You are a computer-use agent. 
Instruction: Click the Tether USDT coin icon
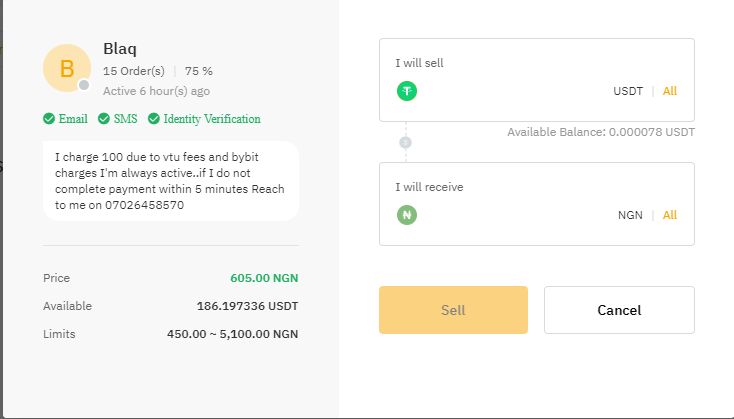[x=406, y=91]
